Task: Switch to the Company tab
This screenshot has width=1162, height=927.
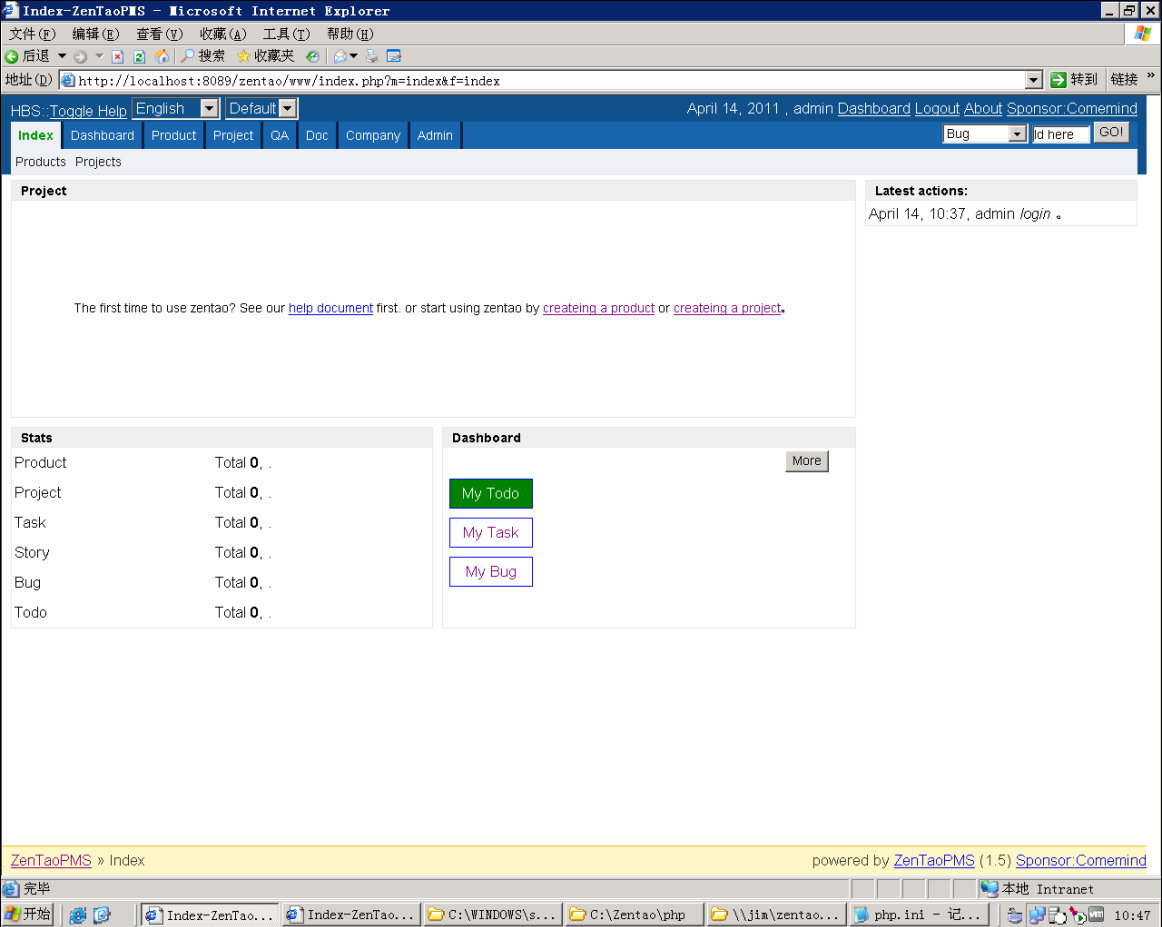Action: pos(373,136)
